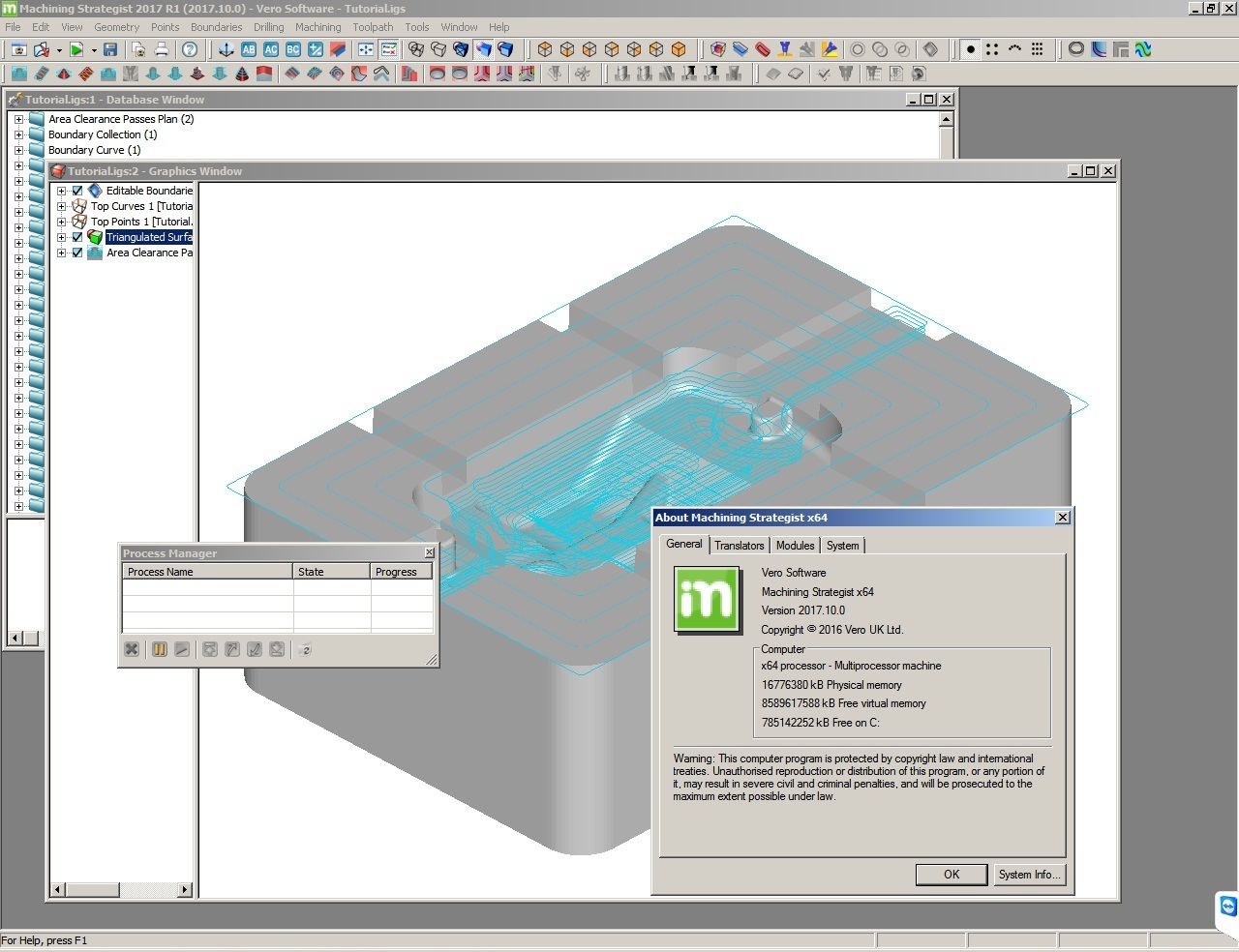Expand the Editable Boundaries tree node
Screen dimensions: 1239x952
pos(62,191)
